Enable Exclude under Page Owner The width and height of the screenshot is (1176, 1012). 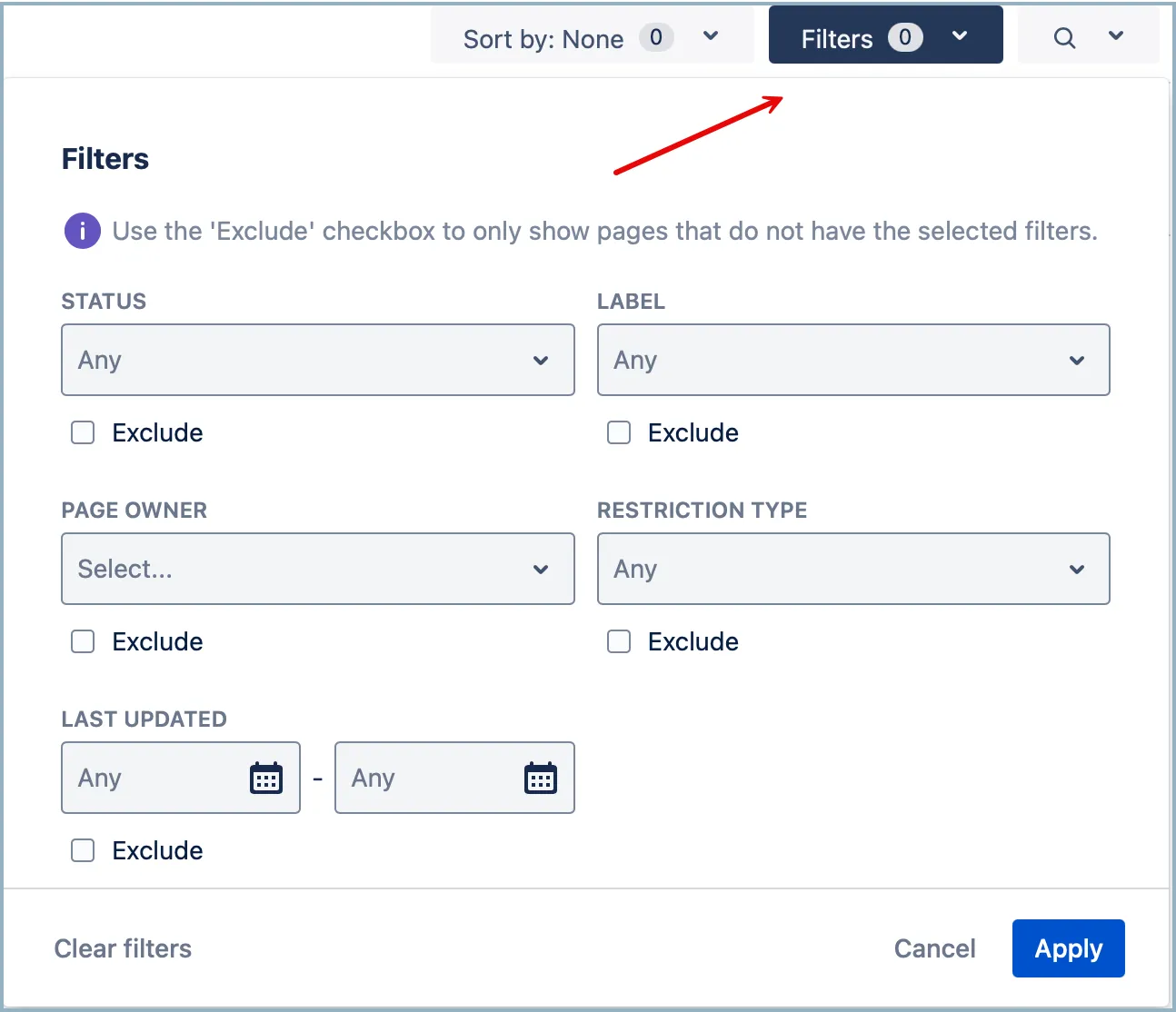83,641
